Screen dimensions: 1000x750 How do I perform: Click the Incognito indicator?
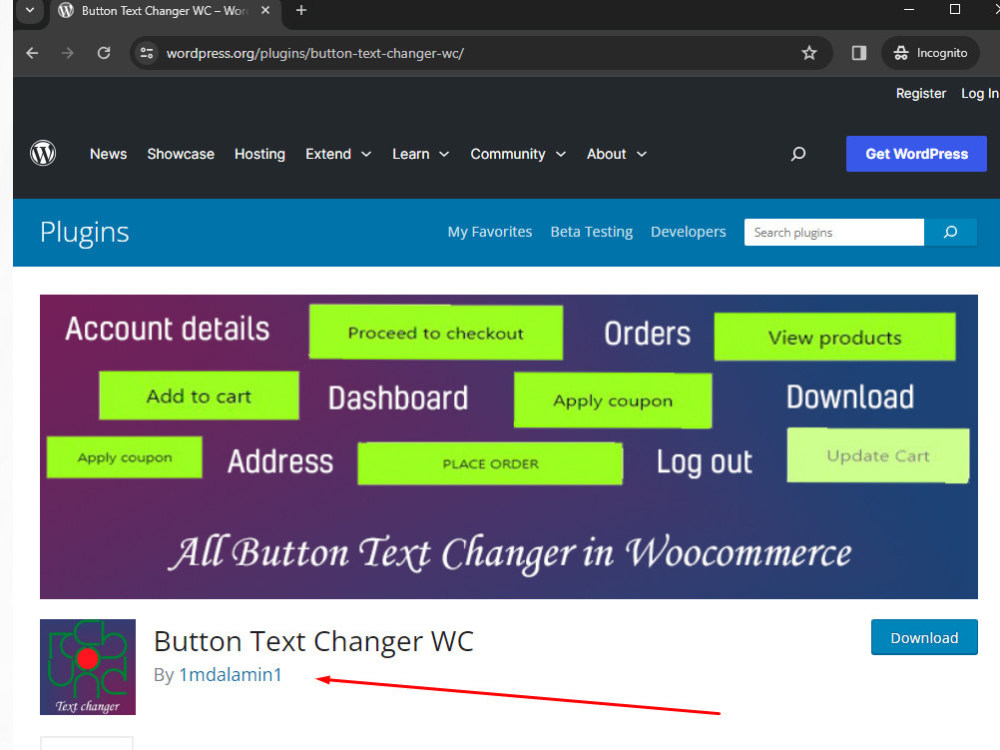pyautogui.click(x=930, y=53)
